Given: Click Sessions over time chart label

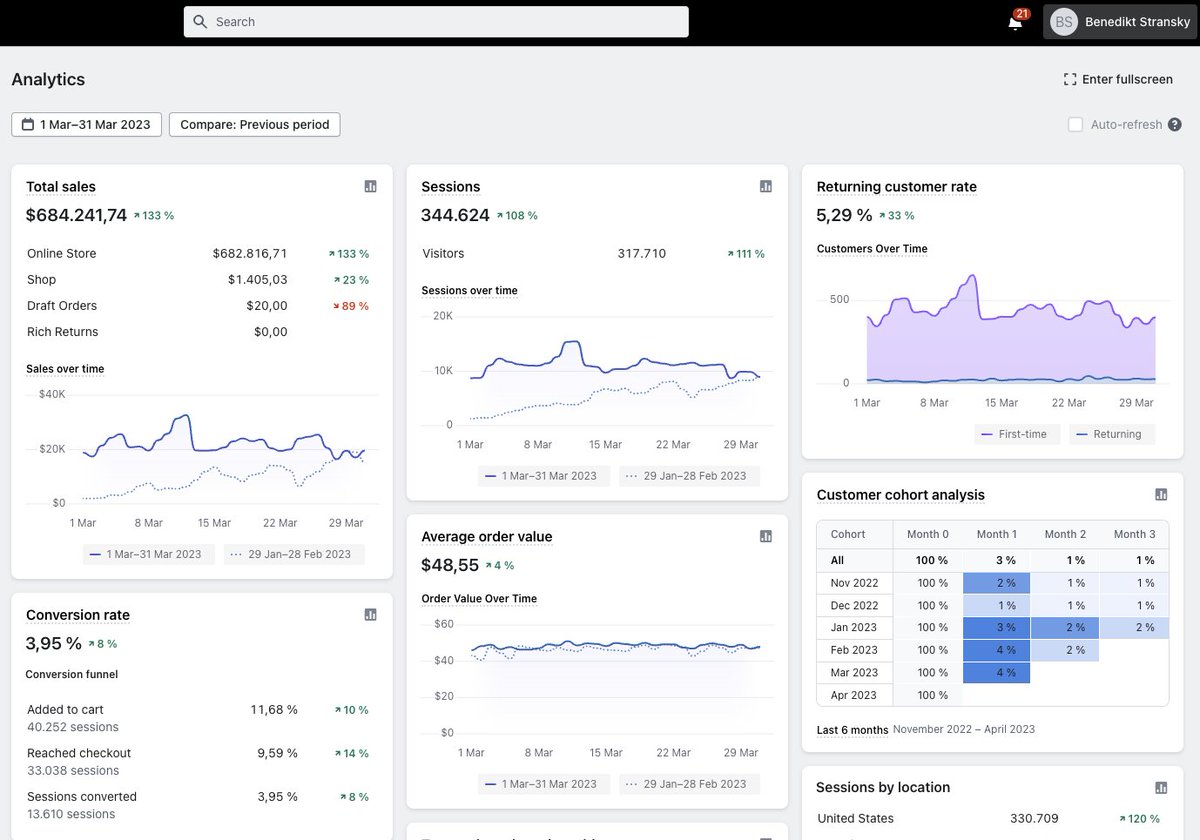Looking at the screenshot, I should click(469, 291).
